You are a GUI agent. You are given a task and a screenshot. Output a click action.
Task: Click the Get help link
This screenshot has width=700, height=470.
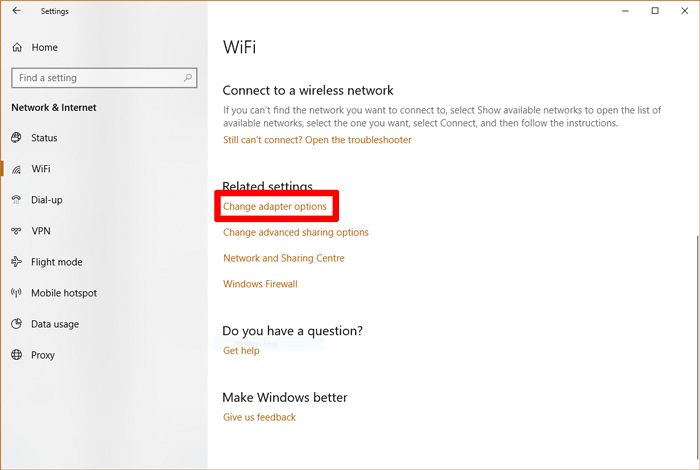(x=241, y=350)
